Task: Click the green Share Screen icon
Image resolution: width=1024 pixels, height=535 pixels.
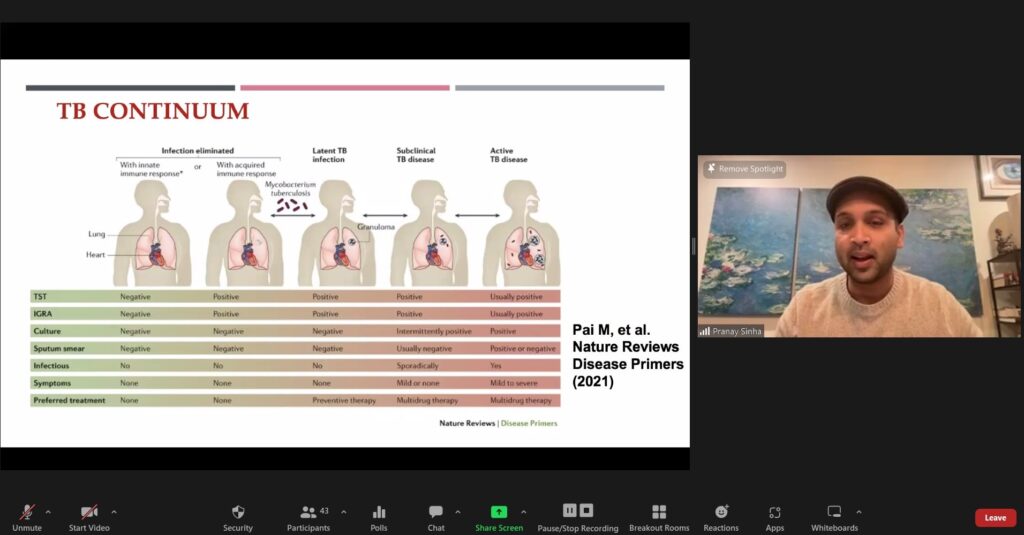Action: pos(499,512)
